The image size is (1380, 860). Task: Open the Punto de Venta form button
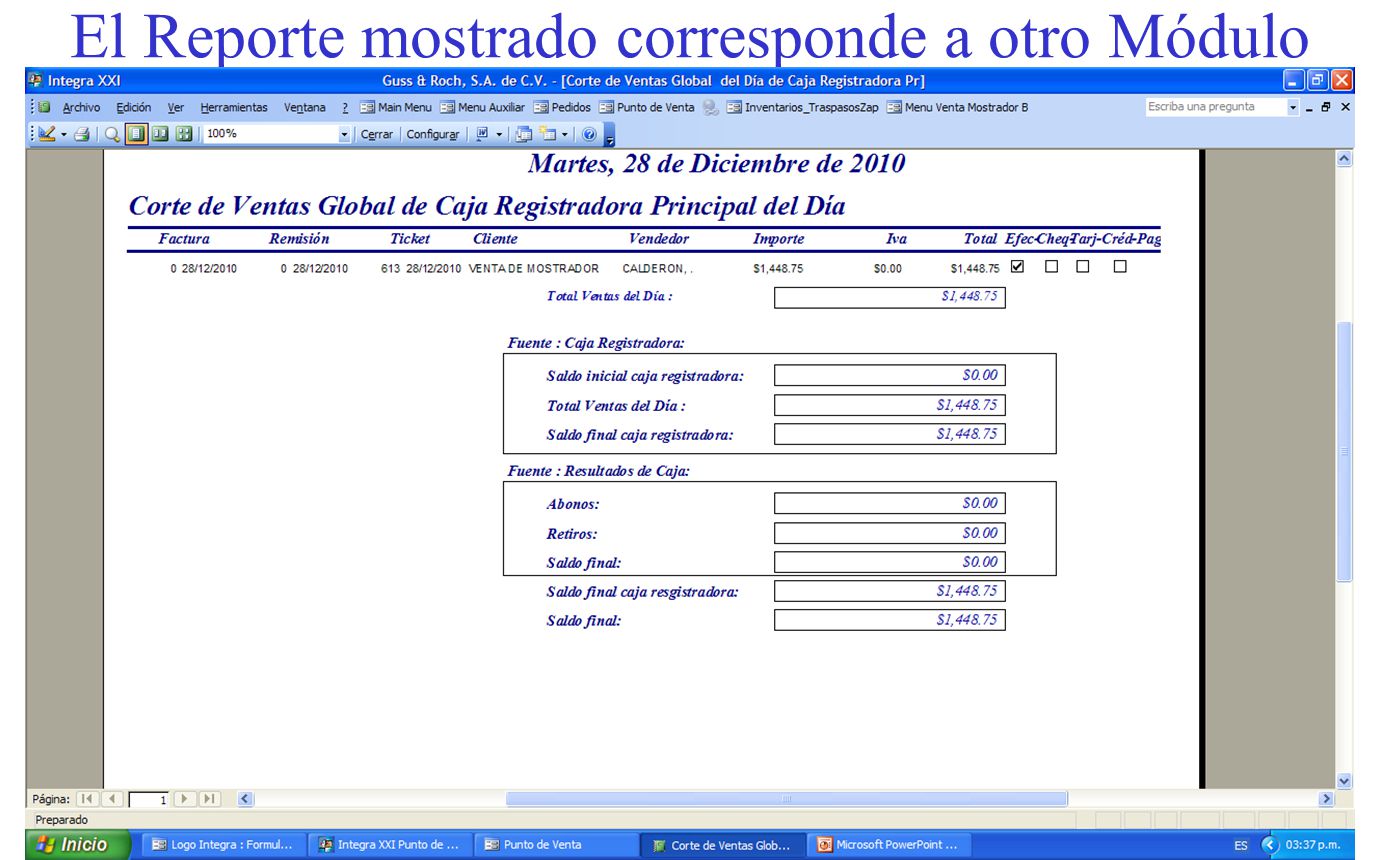click(x=647, y=107)
